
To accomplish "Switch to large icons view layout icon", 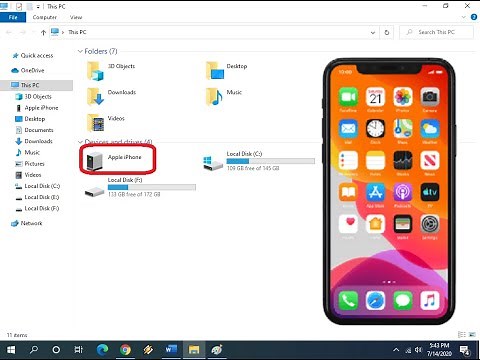I will [472, 334].
